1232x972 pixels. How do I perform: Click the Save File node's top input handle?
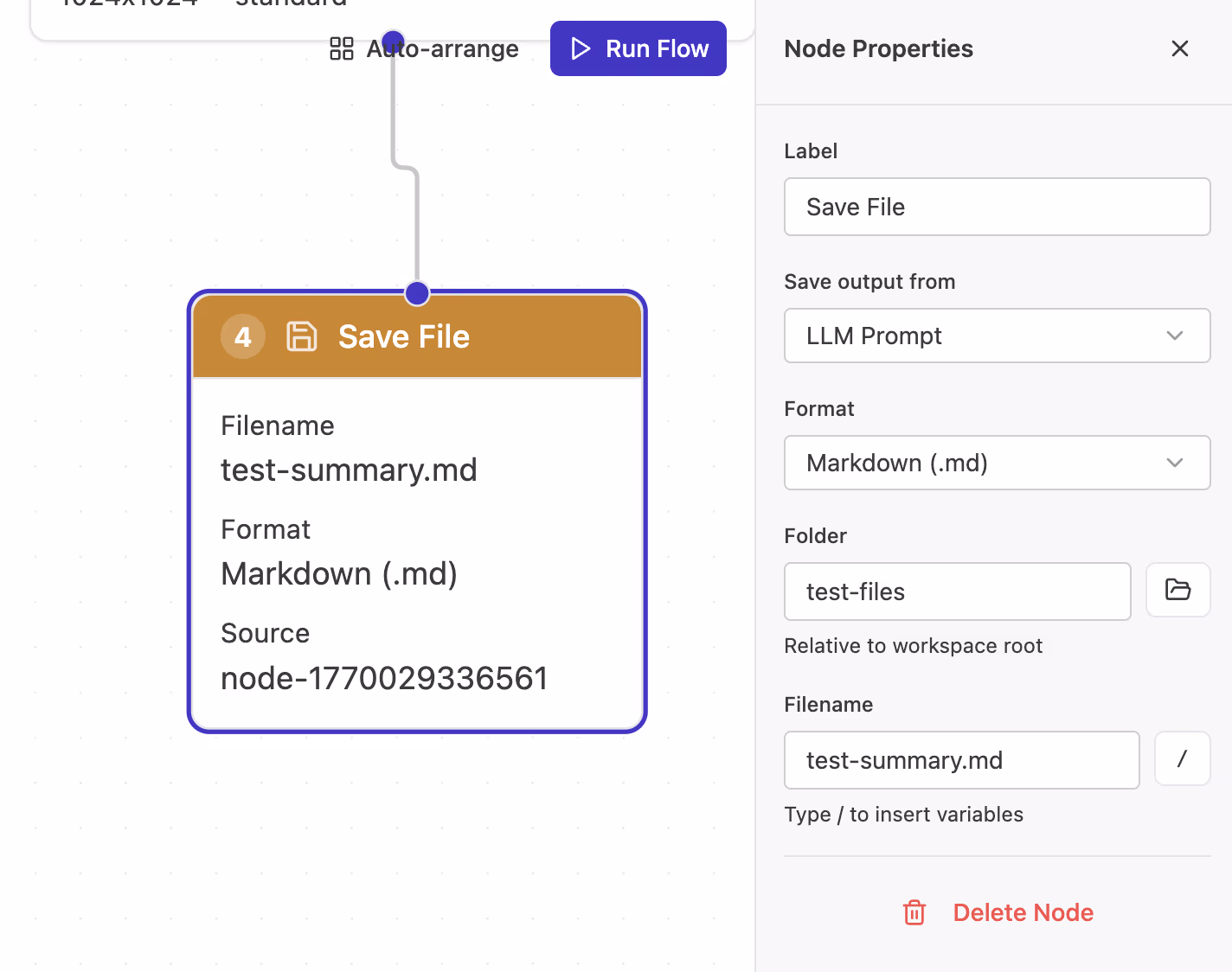point(417,294)
